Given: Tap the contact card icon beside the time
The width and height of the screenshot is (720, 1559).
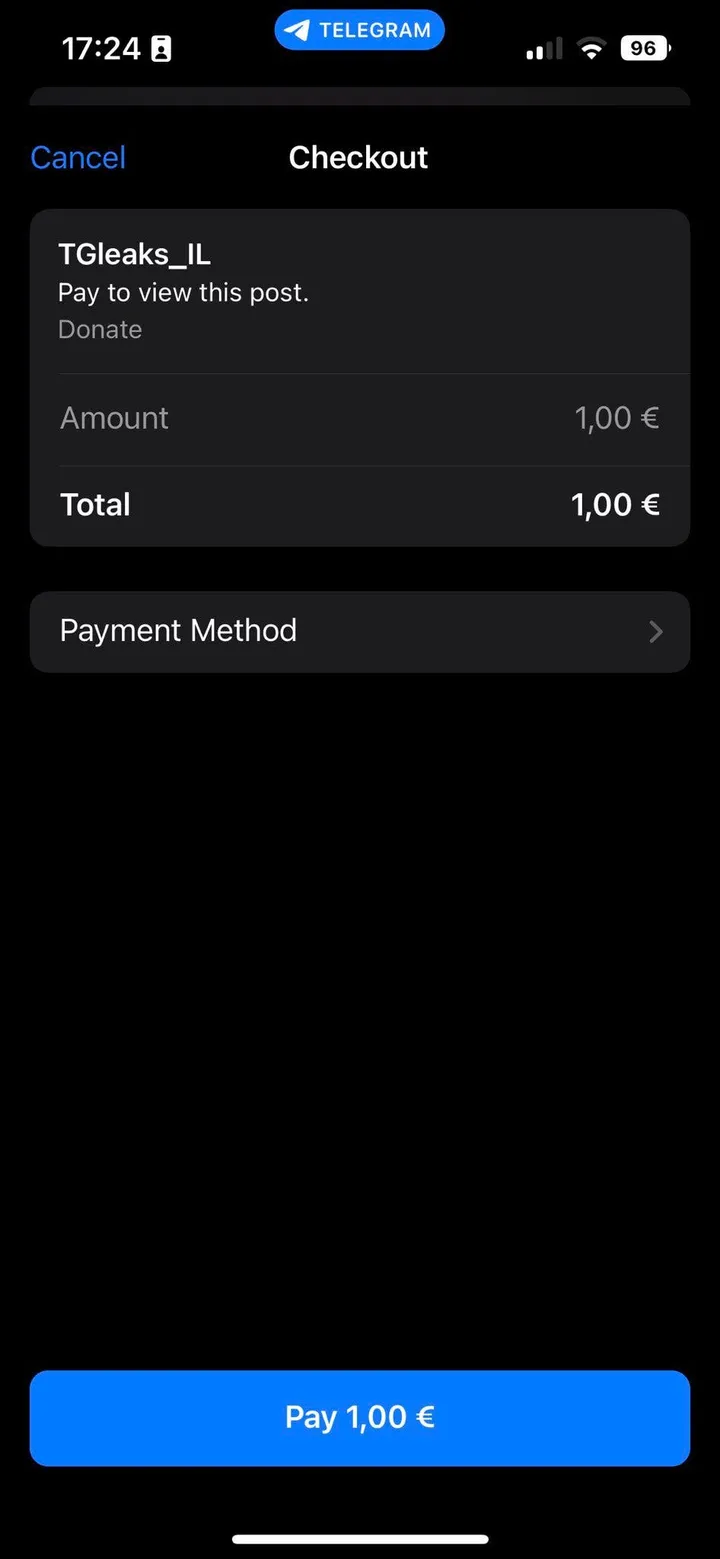Looking at the screenshot, I should [161, 49].
